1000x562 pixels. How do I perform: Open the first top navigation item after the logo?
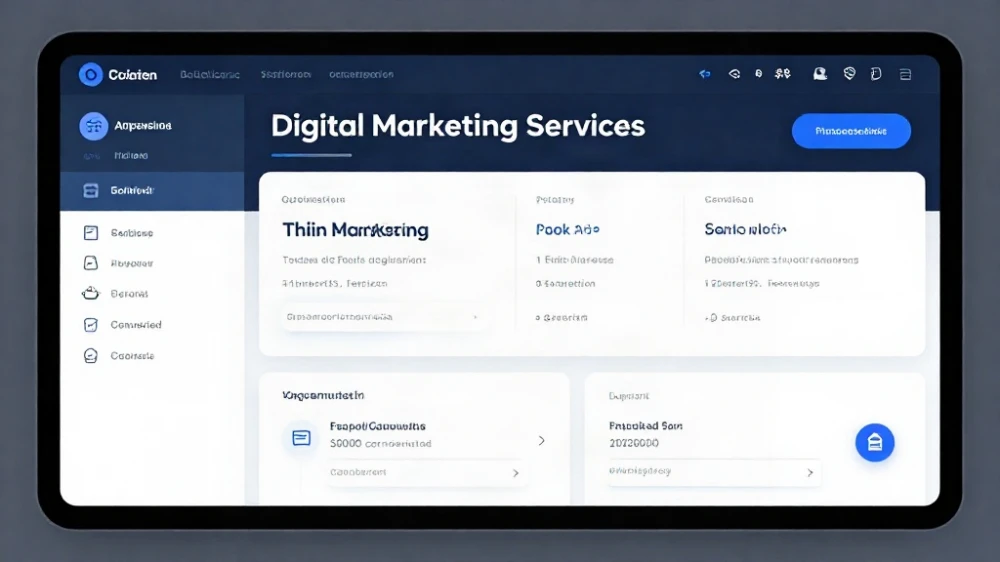[x=210, y=75]
